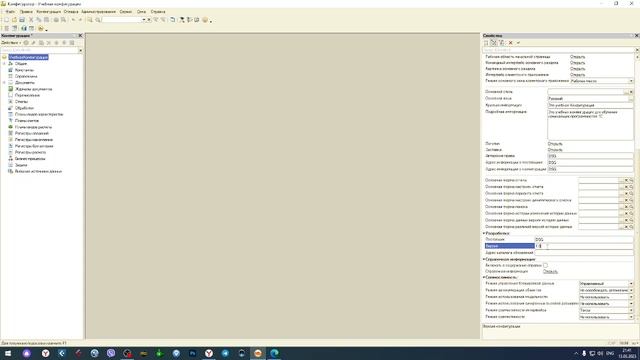Open the 'Конфигурация' menu
This screenshot has width=640, height=360.
[x=49, y=11]
